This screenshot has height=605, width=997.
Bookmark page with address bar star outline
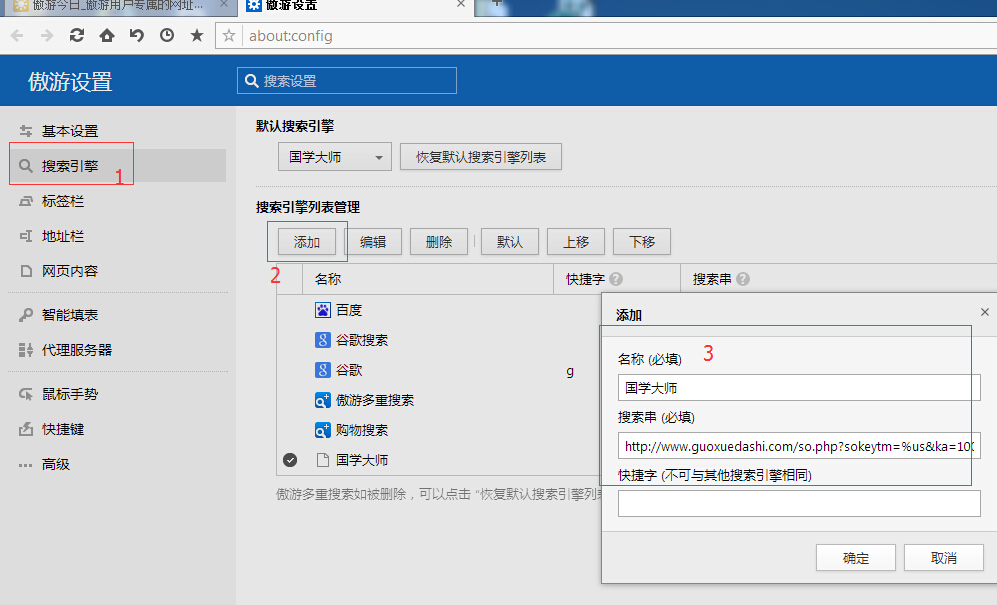pos(229,36)
